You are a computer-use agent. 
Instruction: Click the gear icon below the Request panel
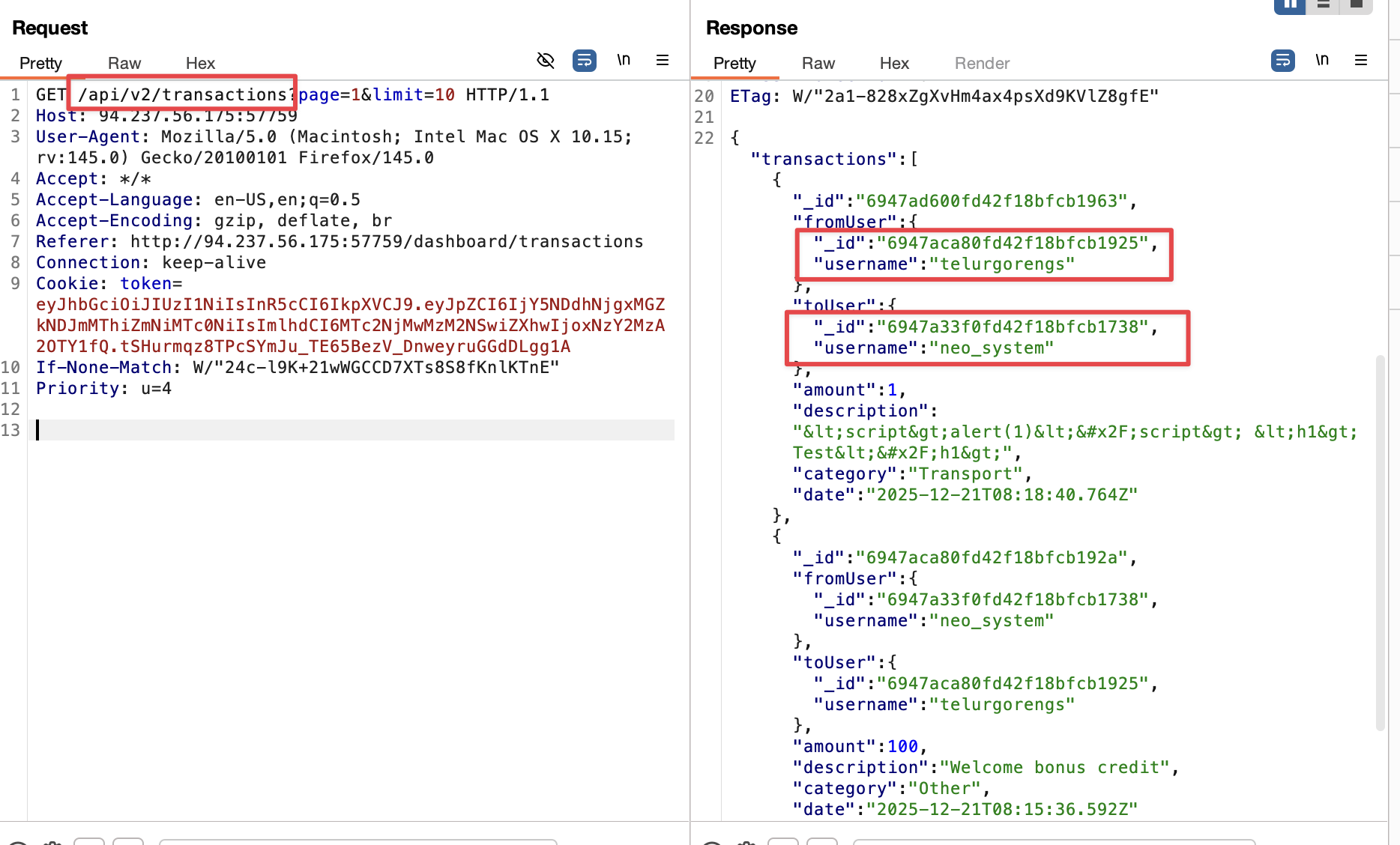[52, 842]
